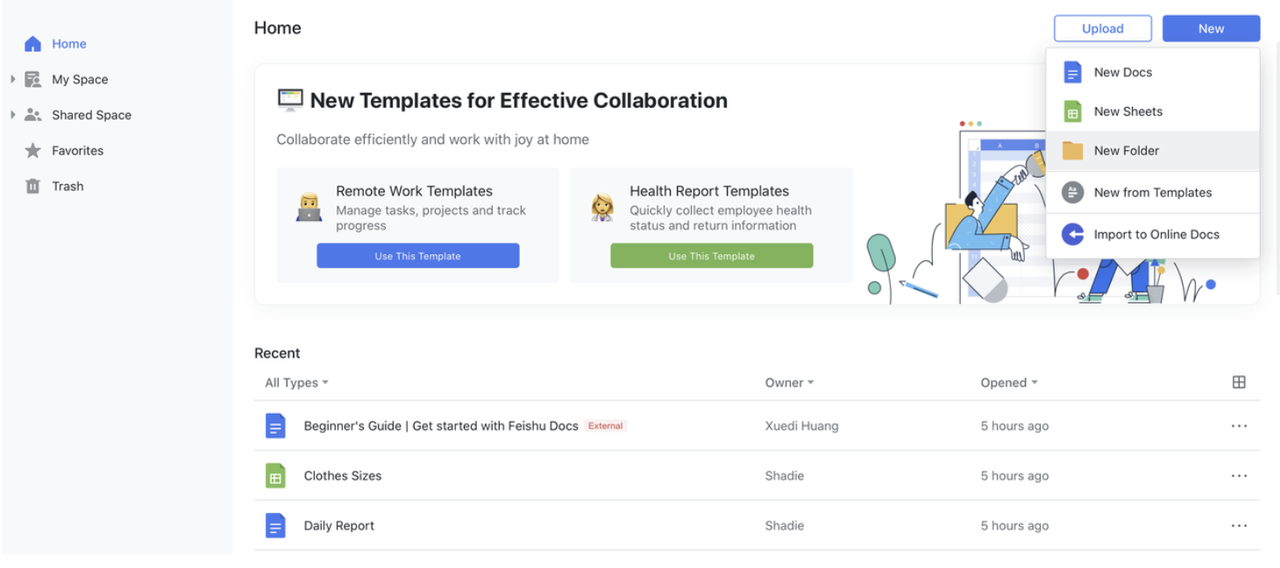The height and width of the screenshot is (568, 1280).
Task: Open Beginner's Guide Feishu Docs file
Action: click(441, 426)
